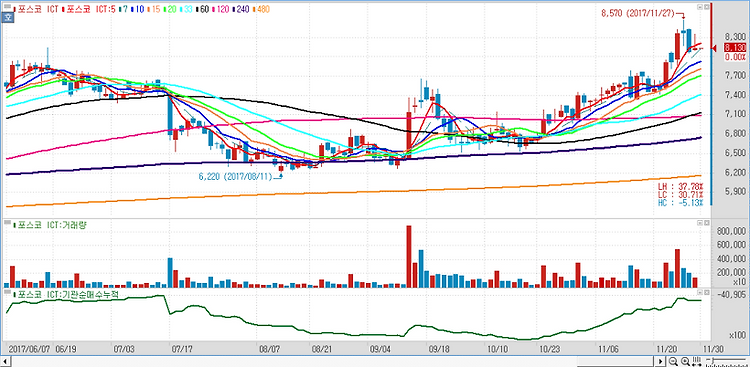Click the 200,000 volume axis label

coord(731,272)
